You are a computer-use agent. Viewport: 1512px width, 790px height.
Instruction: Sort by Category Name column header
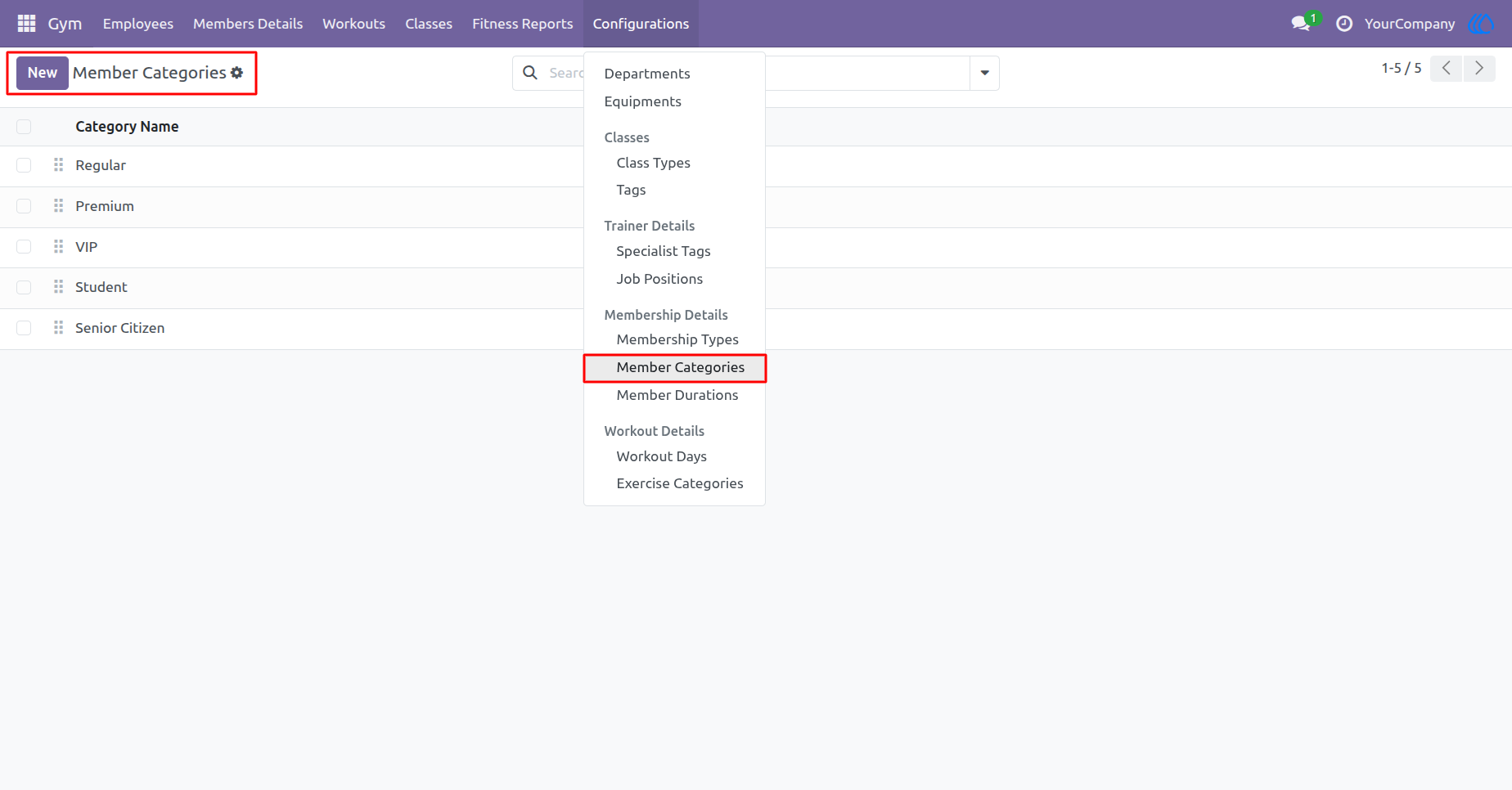(x=127, y=127)
